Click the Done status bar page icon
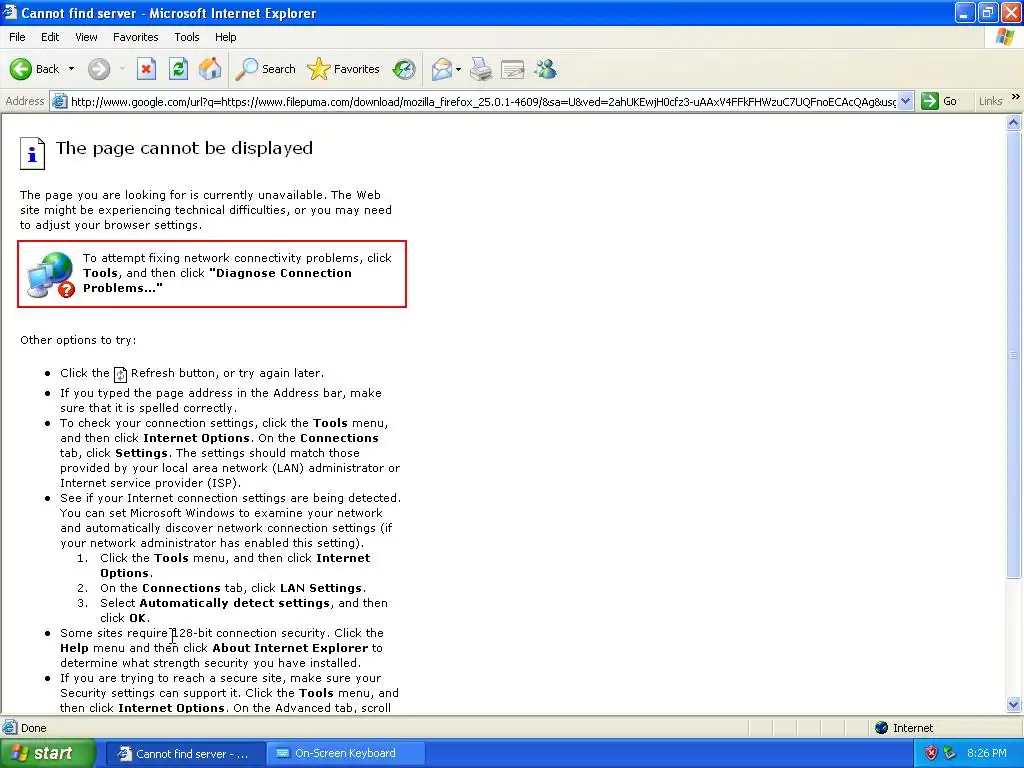The width and height of the screenshot is (1024, 768). pyautogui.click(x=10, y=727)
